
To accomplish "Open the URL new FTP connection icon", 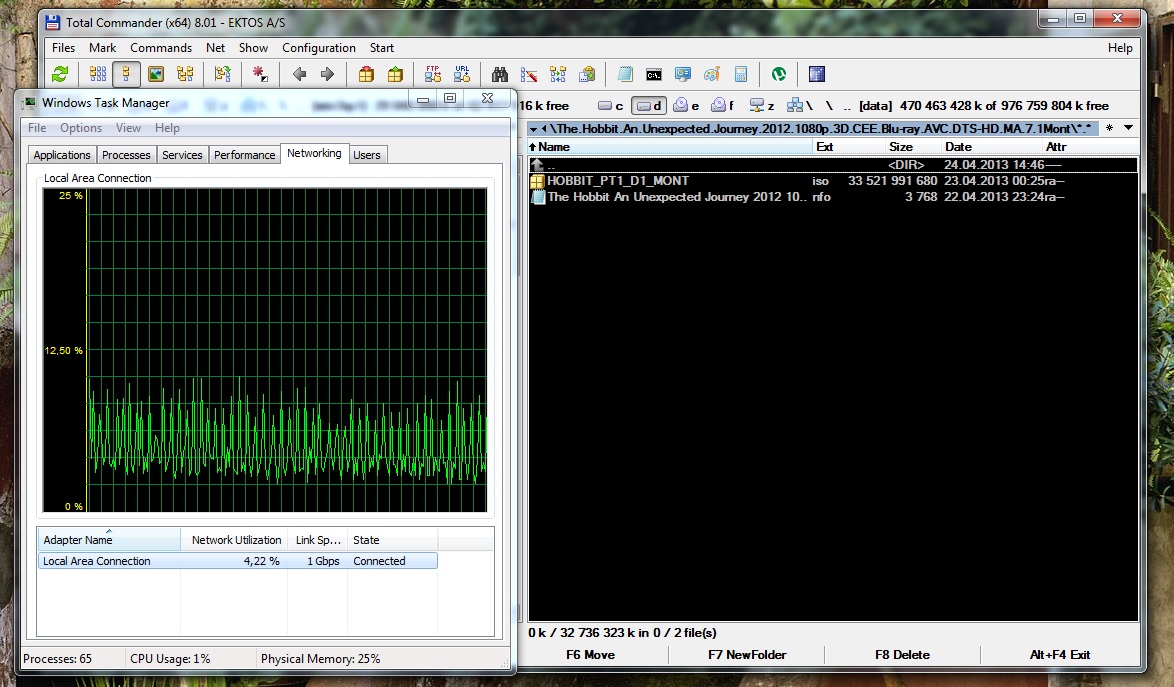I will [462, 74].
